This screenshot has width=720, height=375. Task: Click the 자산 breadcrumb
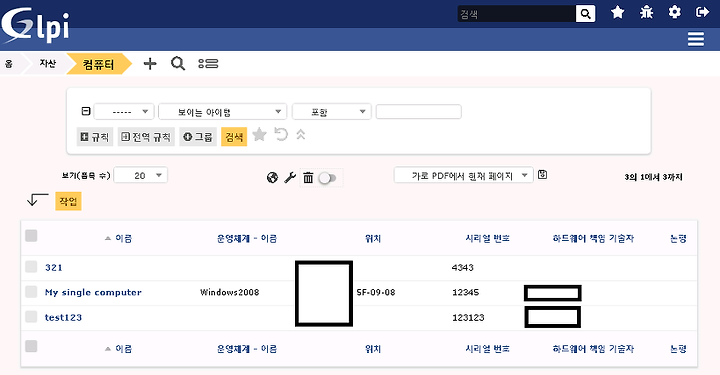(x=48, y=63)
